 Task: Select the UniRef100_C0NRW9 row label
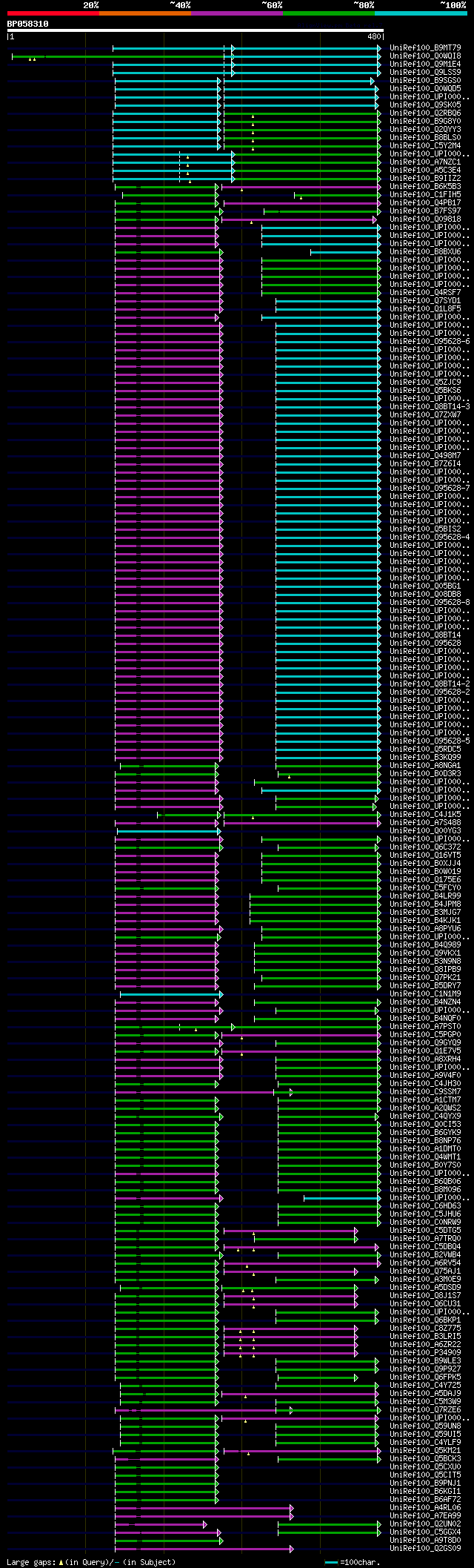coord(425,1222)
